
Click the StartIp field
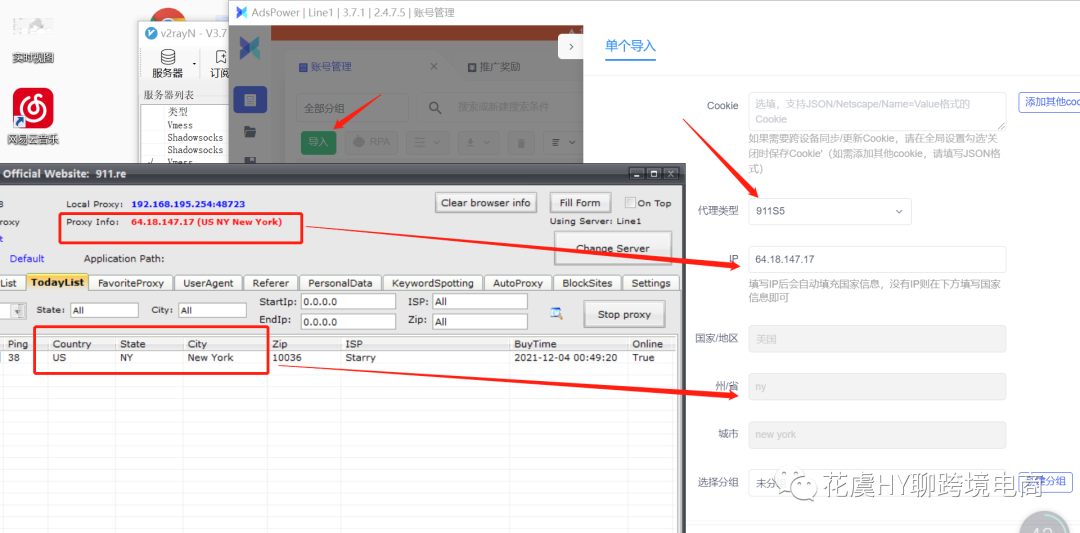click(x=349, y=302)
